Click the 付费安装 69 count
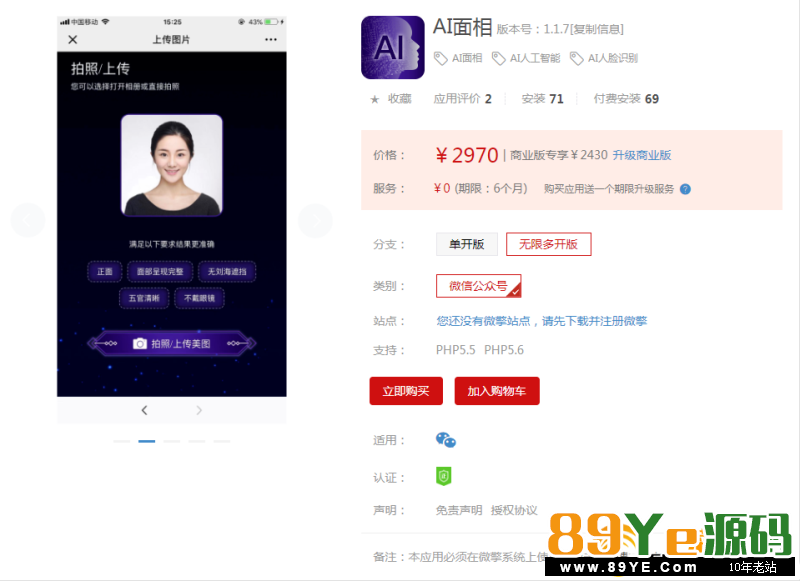The width and height of the screenshot is (800, 581). click(x=626, y=98)
